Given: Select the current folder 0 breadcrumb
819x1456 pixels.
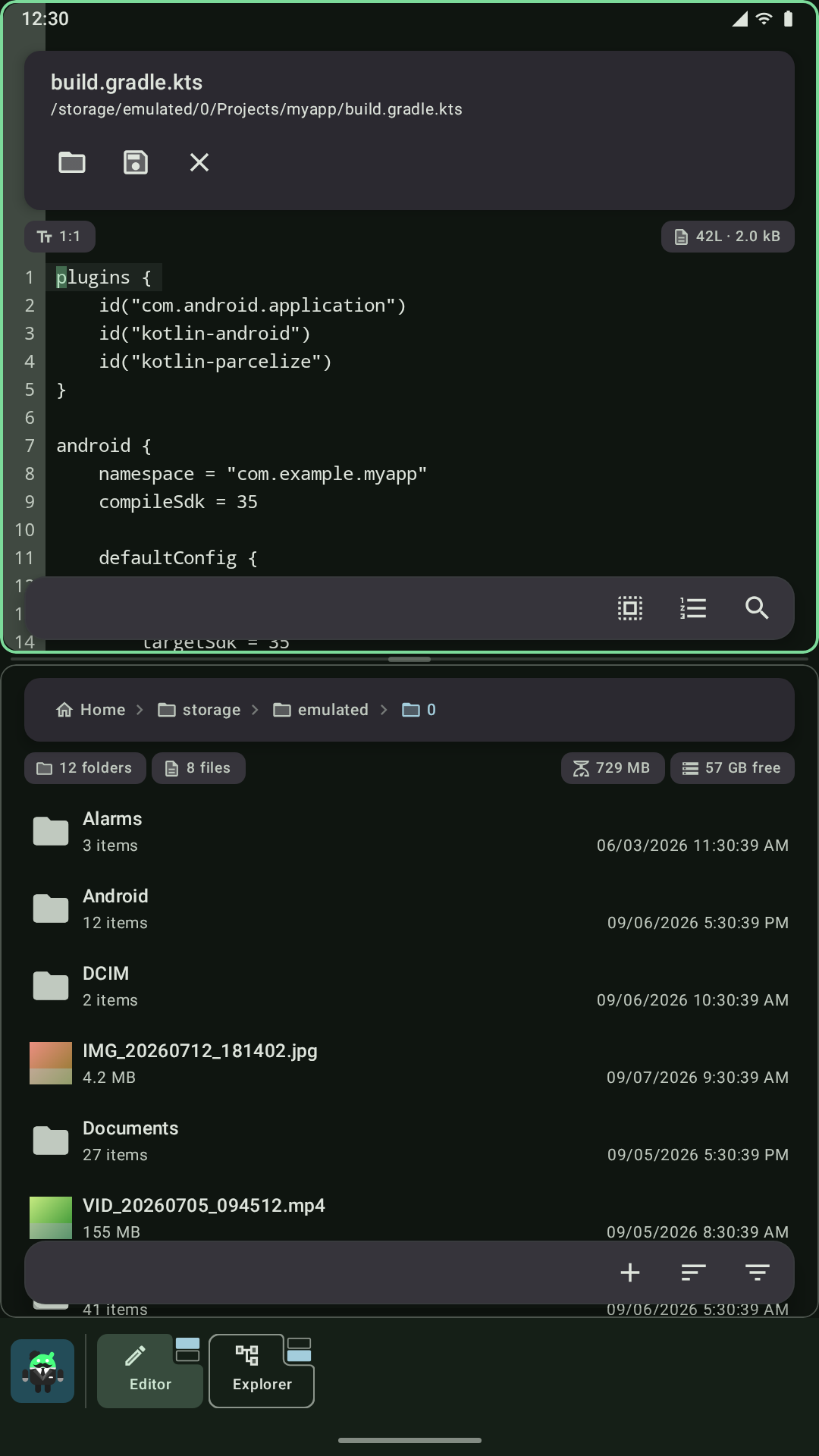Looking at the screenshot, I should pyautogui.click(x=419, y=710).
